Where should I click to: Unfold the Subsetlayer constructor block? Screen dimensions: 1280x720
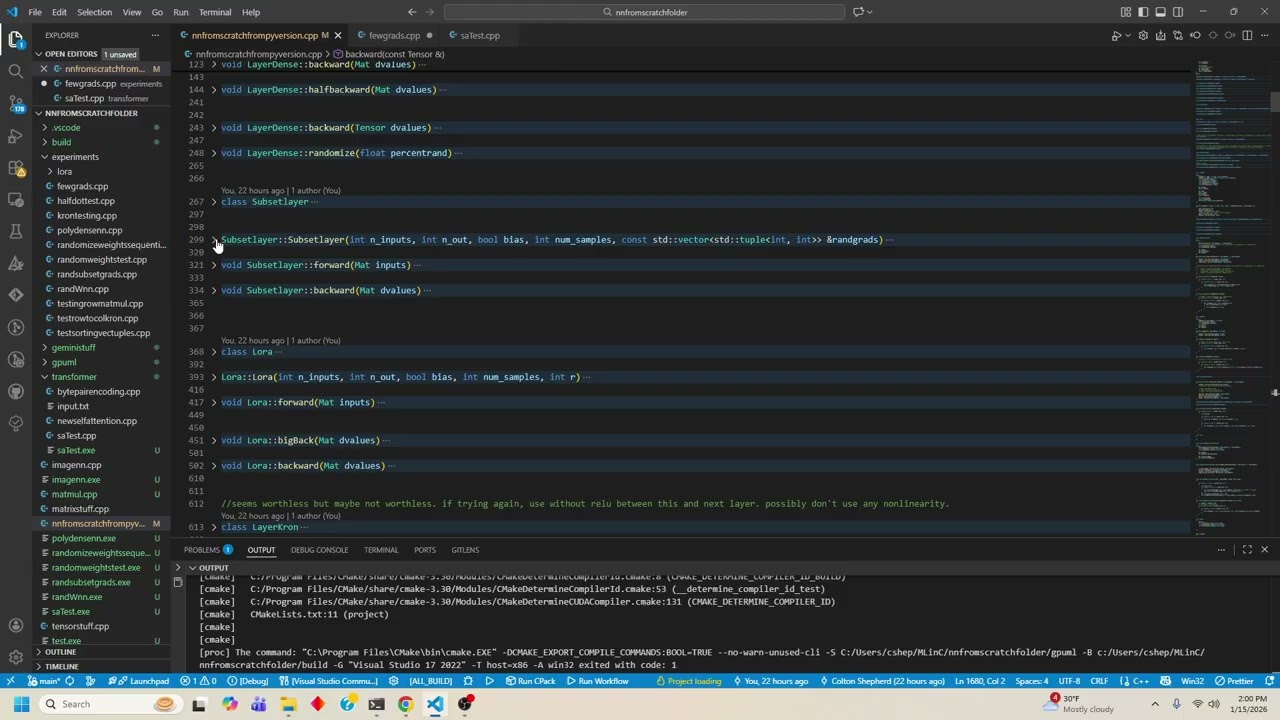tap(214, 240)
